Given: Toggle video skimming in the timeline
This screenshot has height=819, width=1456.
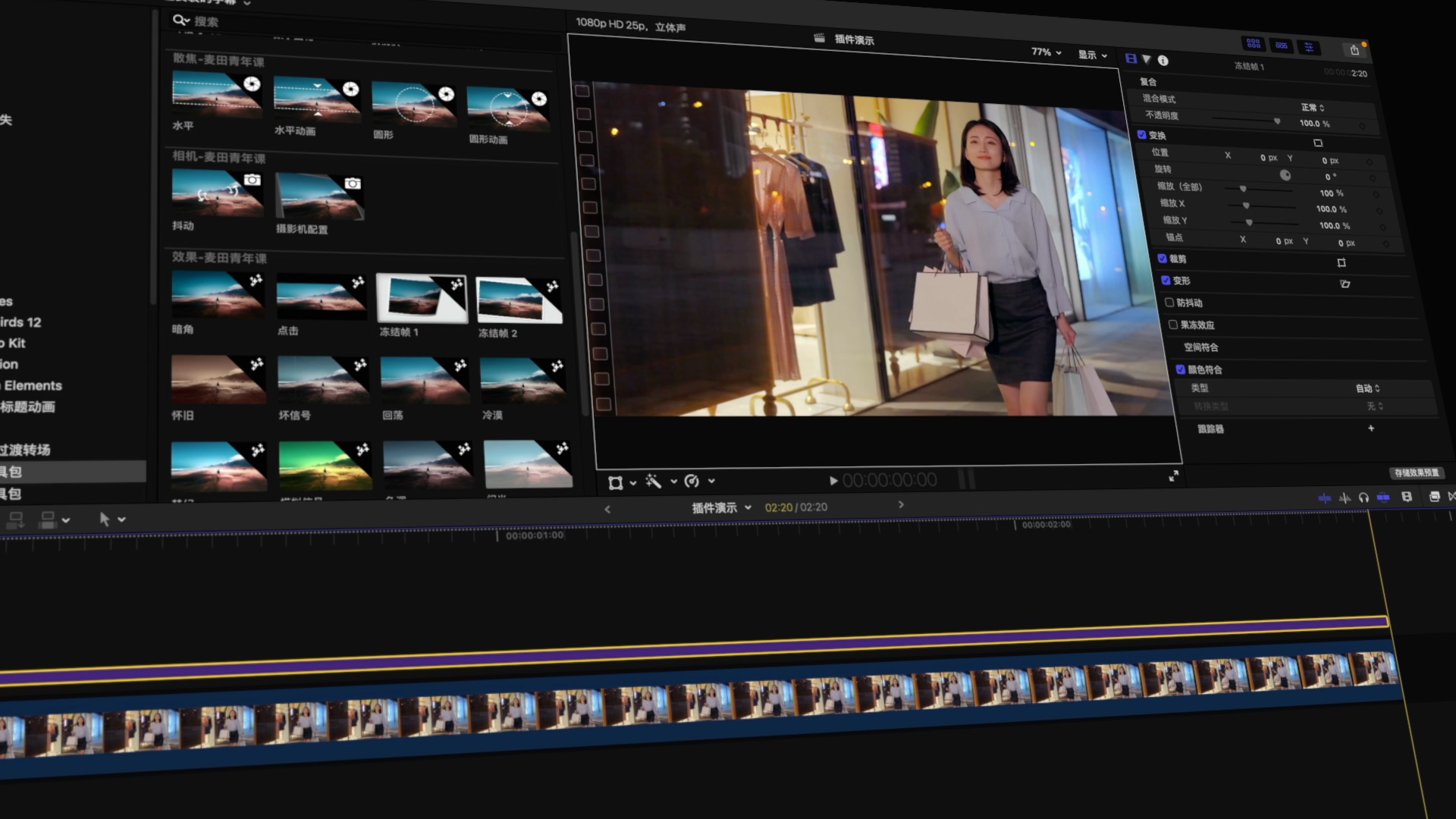Looking at the screenshot, I should 1325,497.
